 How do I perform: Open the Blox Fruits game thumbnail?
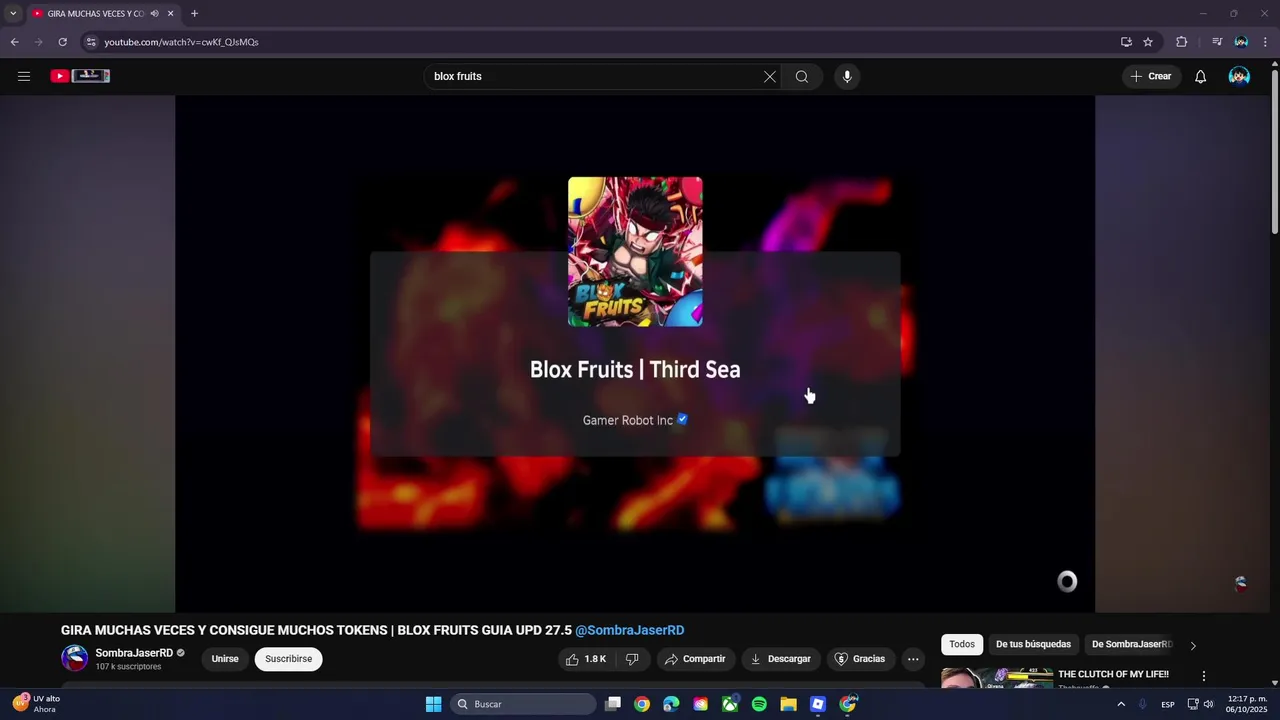[635, 252]
